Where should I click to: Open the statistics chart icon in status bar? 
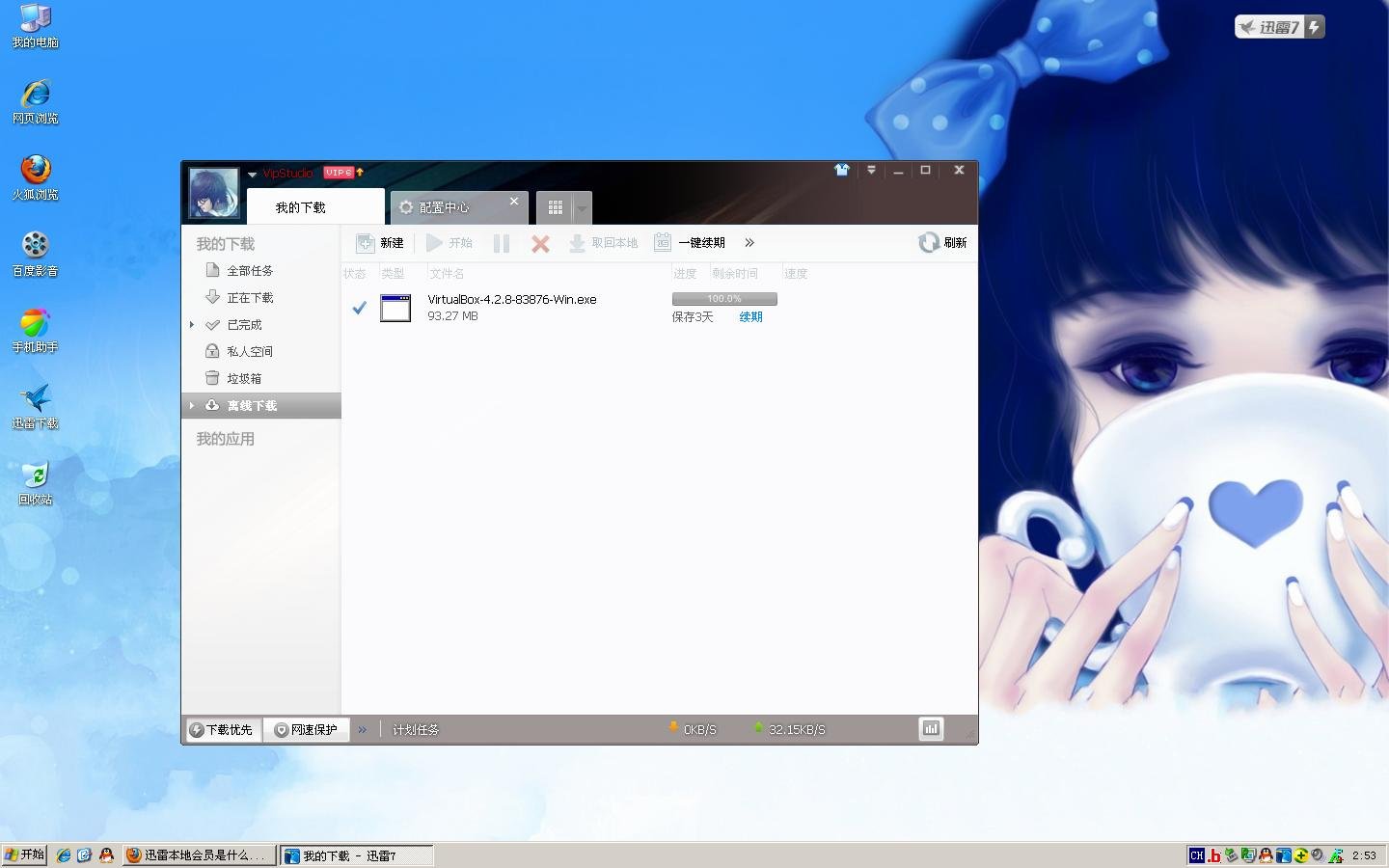pyautogui.click(x=931, y=729)
